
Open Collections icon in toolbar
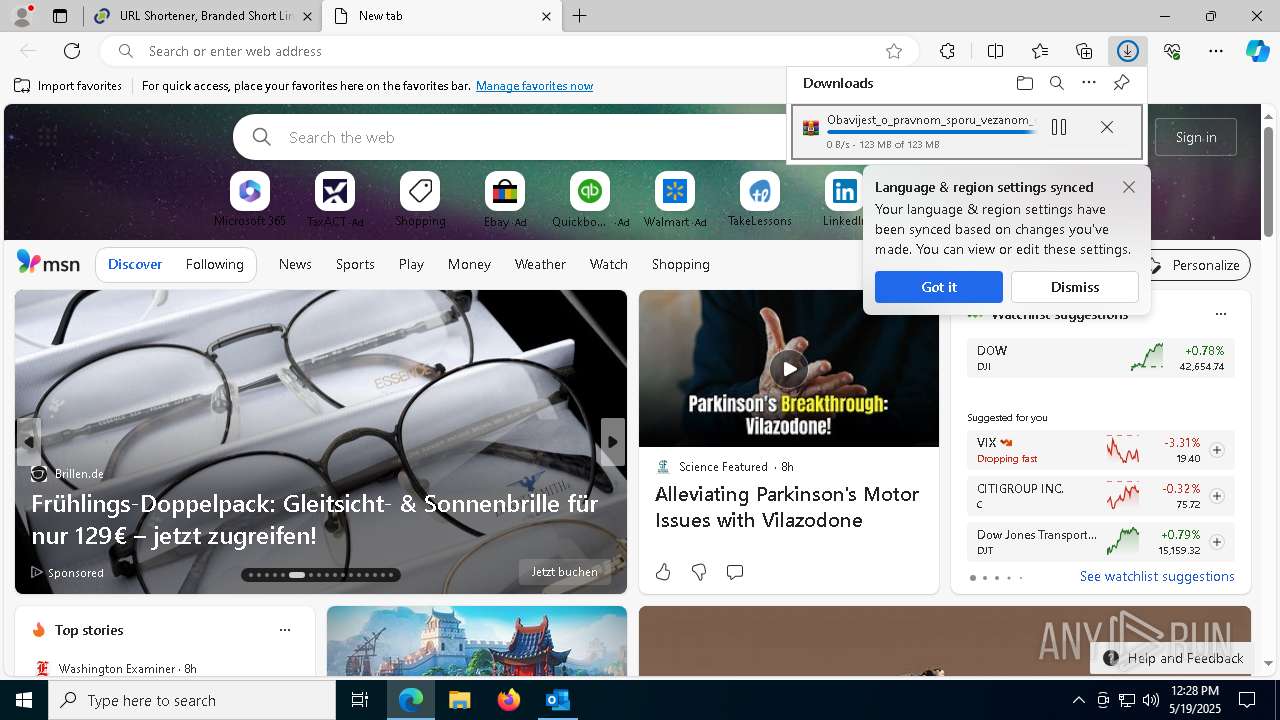click(1084, 51)
